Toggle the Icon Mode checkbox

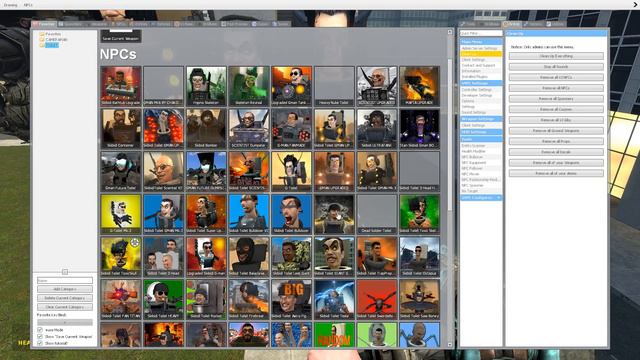click(40, 330)
